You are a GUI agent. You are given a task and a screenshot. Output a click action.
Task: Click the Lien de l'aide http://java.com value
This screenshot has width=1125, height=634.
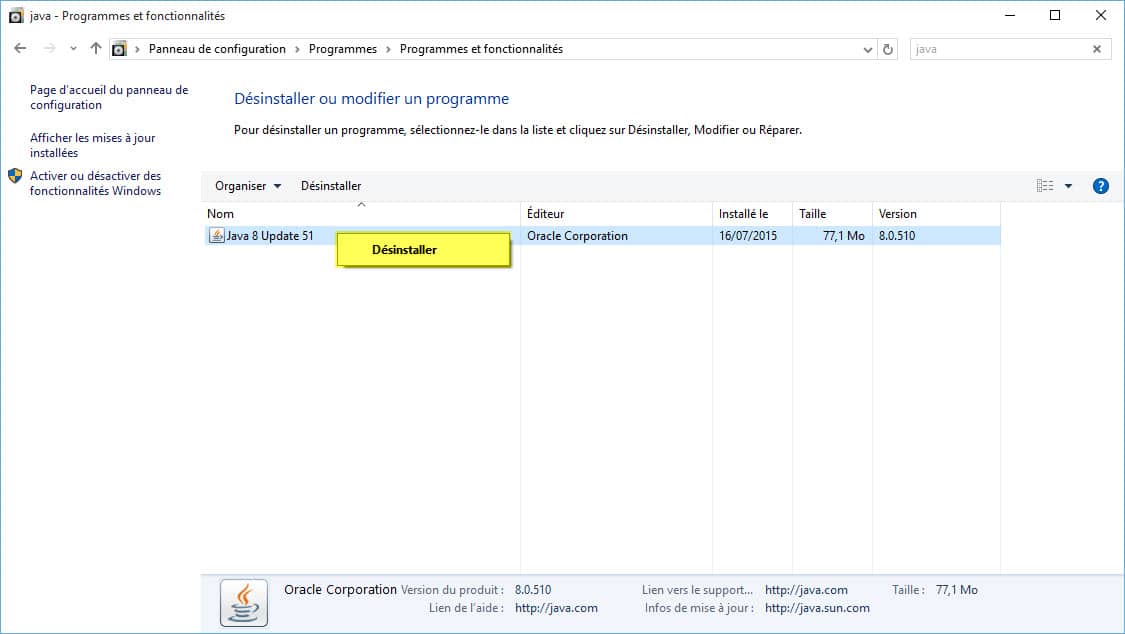[556, 608]
